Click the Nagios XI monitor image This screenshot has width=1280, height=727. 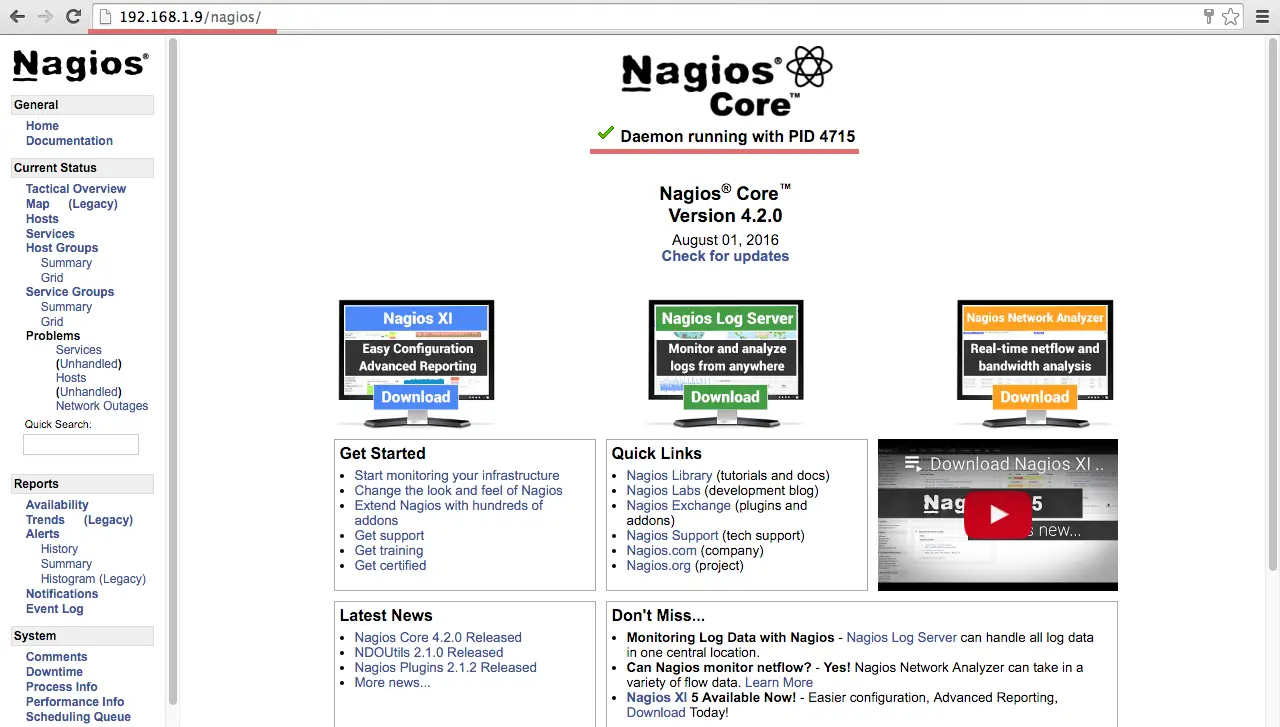pyautogui.click(x=416, y=364)
